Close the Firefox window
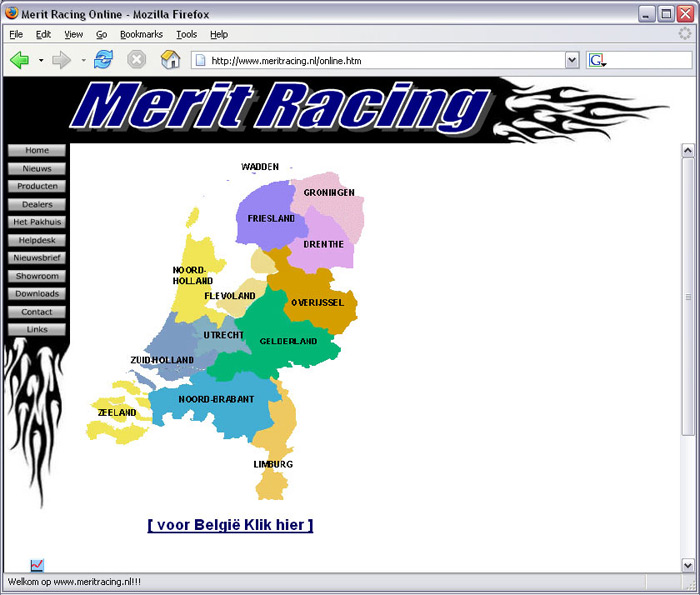 tap(685, 14)
